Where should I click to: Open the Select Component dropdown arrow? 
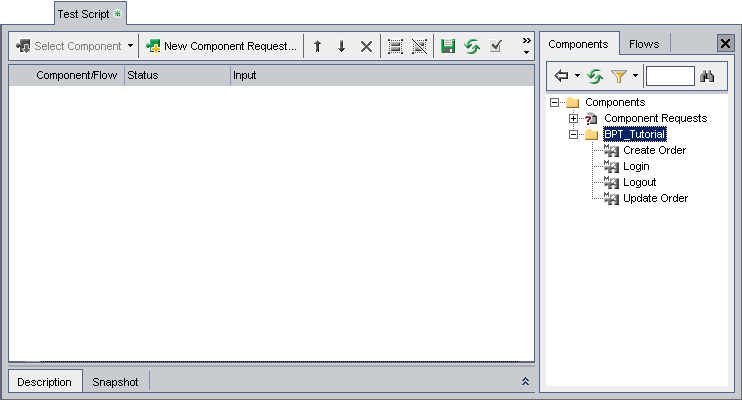pyautogui.click(x=130, y=46)
